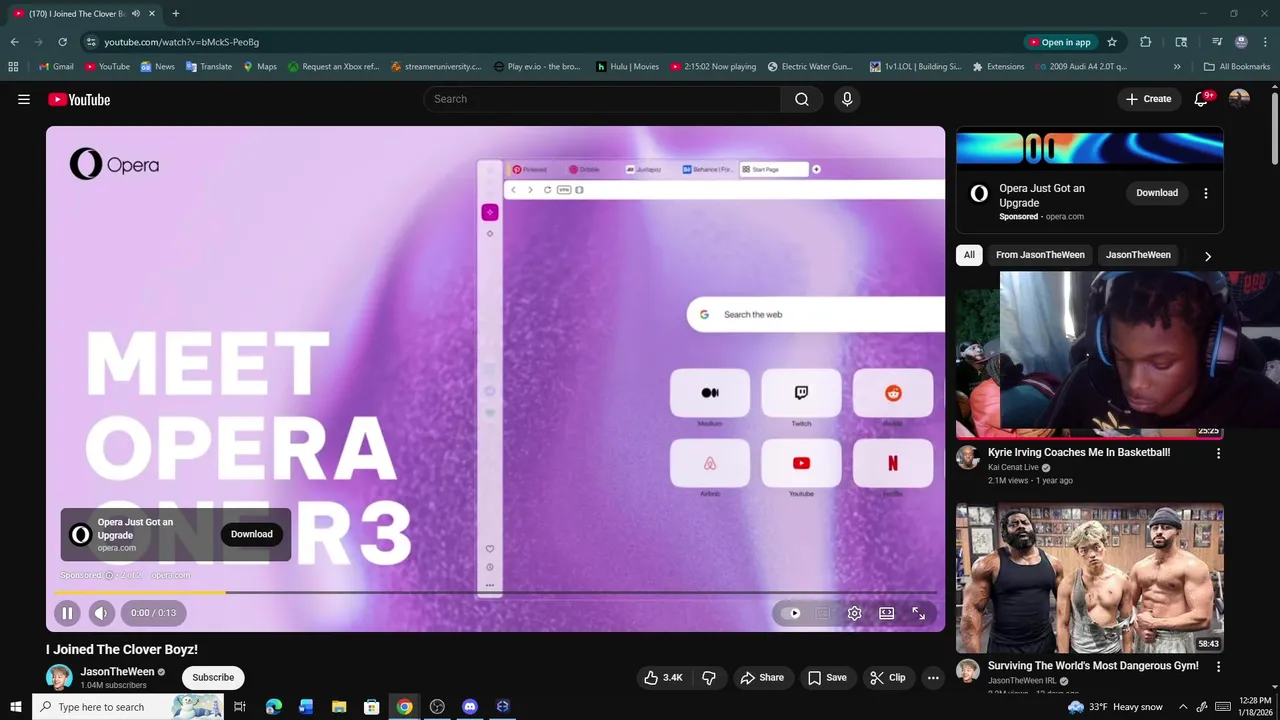Expand hidden bookmarks with the chevron
This screenshot has width=1280, height=720.
(x=1177, y=67)
